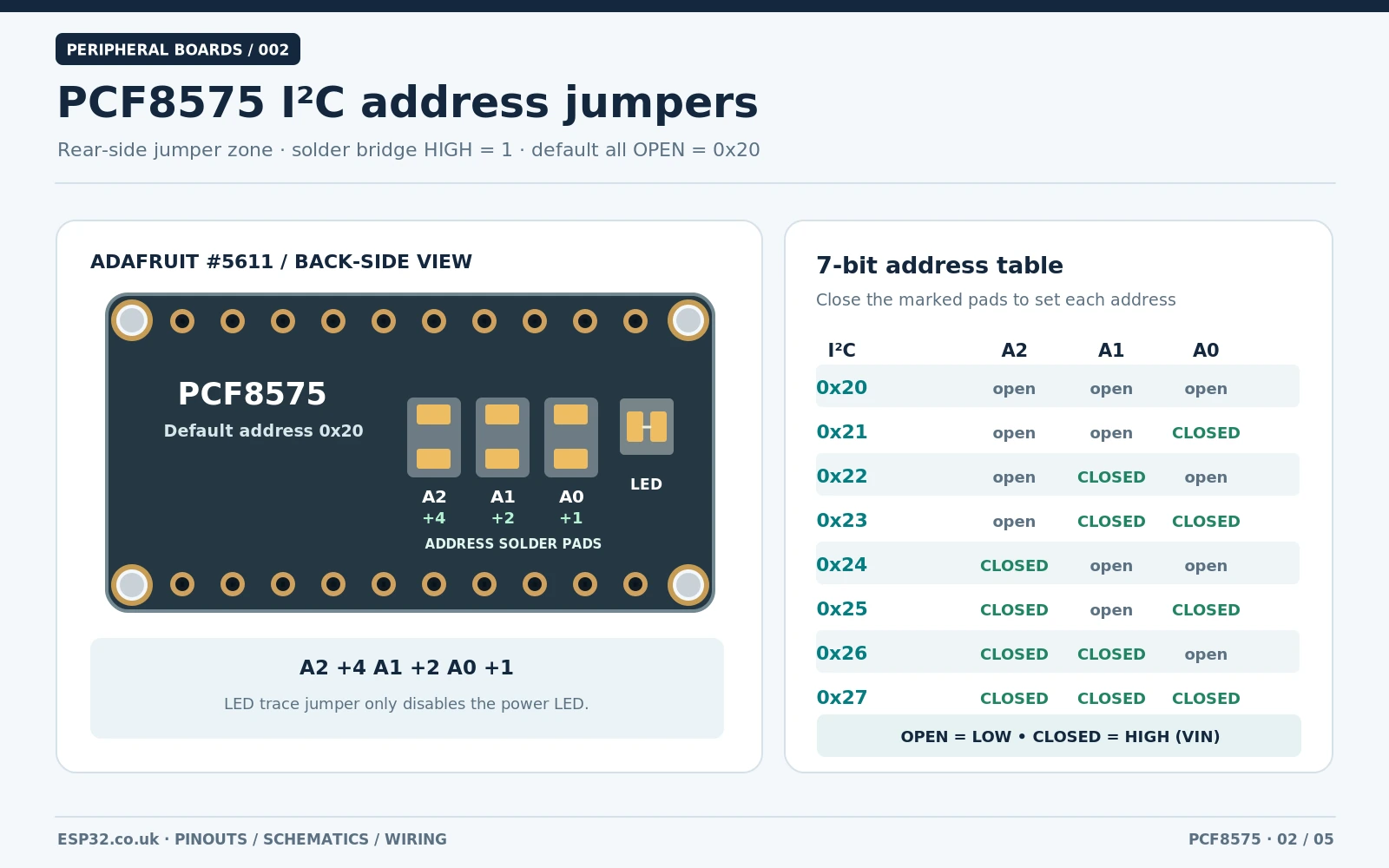This screenshot has height=868, width=1389.
Task: Click the A1 CLOSED cell for 0x22
Action: [1111, 477]
